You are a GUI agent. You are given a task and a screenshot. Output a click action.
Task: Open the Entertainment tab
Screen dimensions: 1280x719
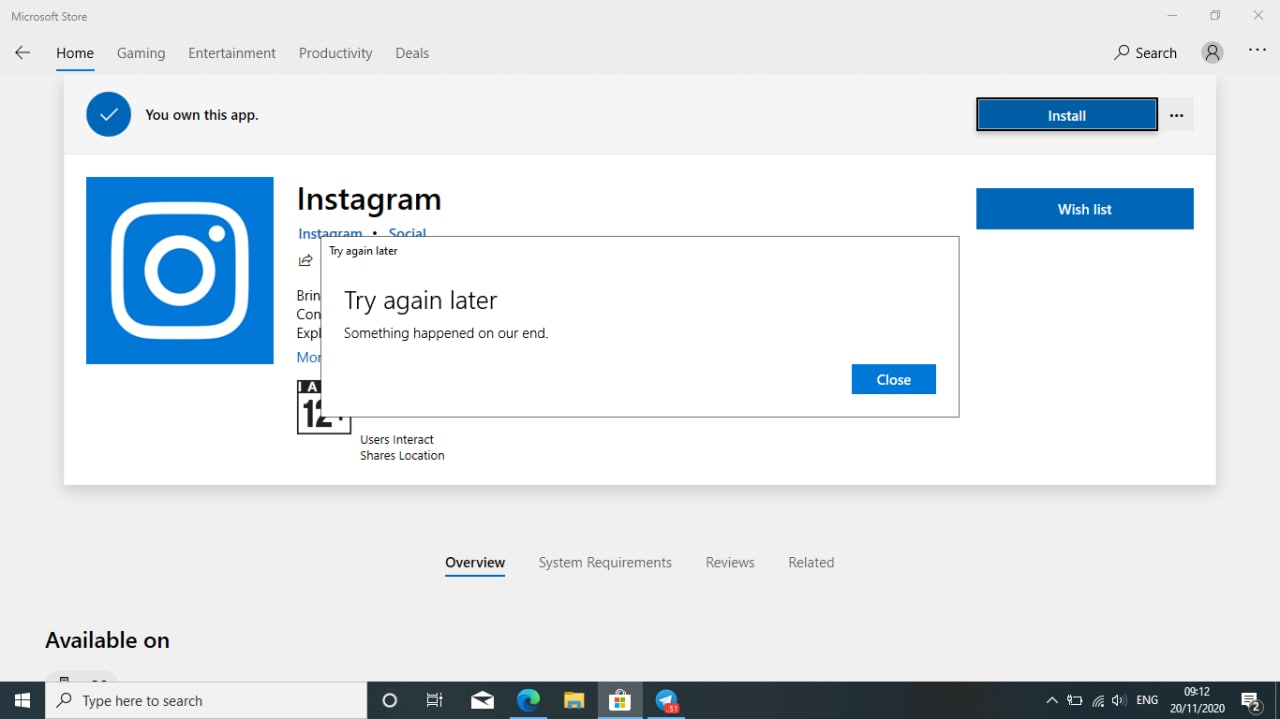[x=232, y=53]
